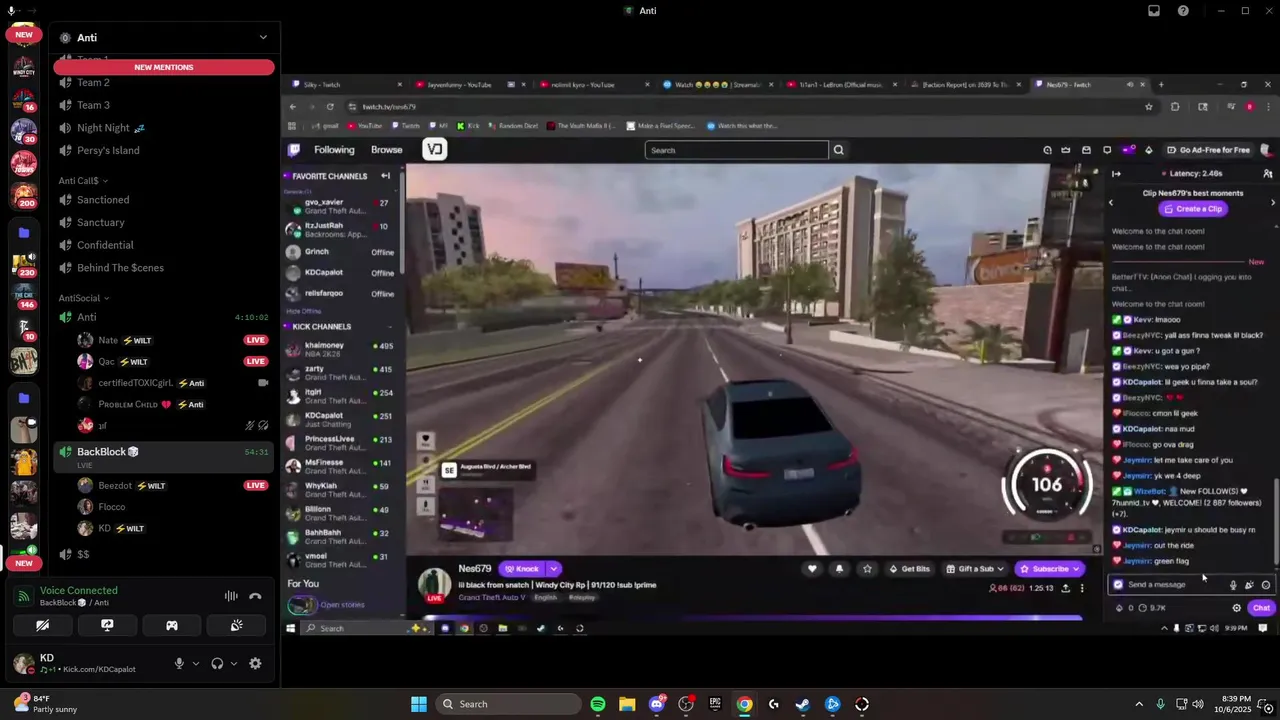This screenshot has width=1280, height=720.
Task: Open Silky - Twitch browser tab
Action: (345, 85)
